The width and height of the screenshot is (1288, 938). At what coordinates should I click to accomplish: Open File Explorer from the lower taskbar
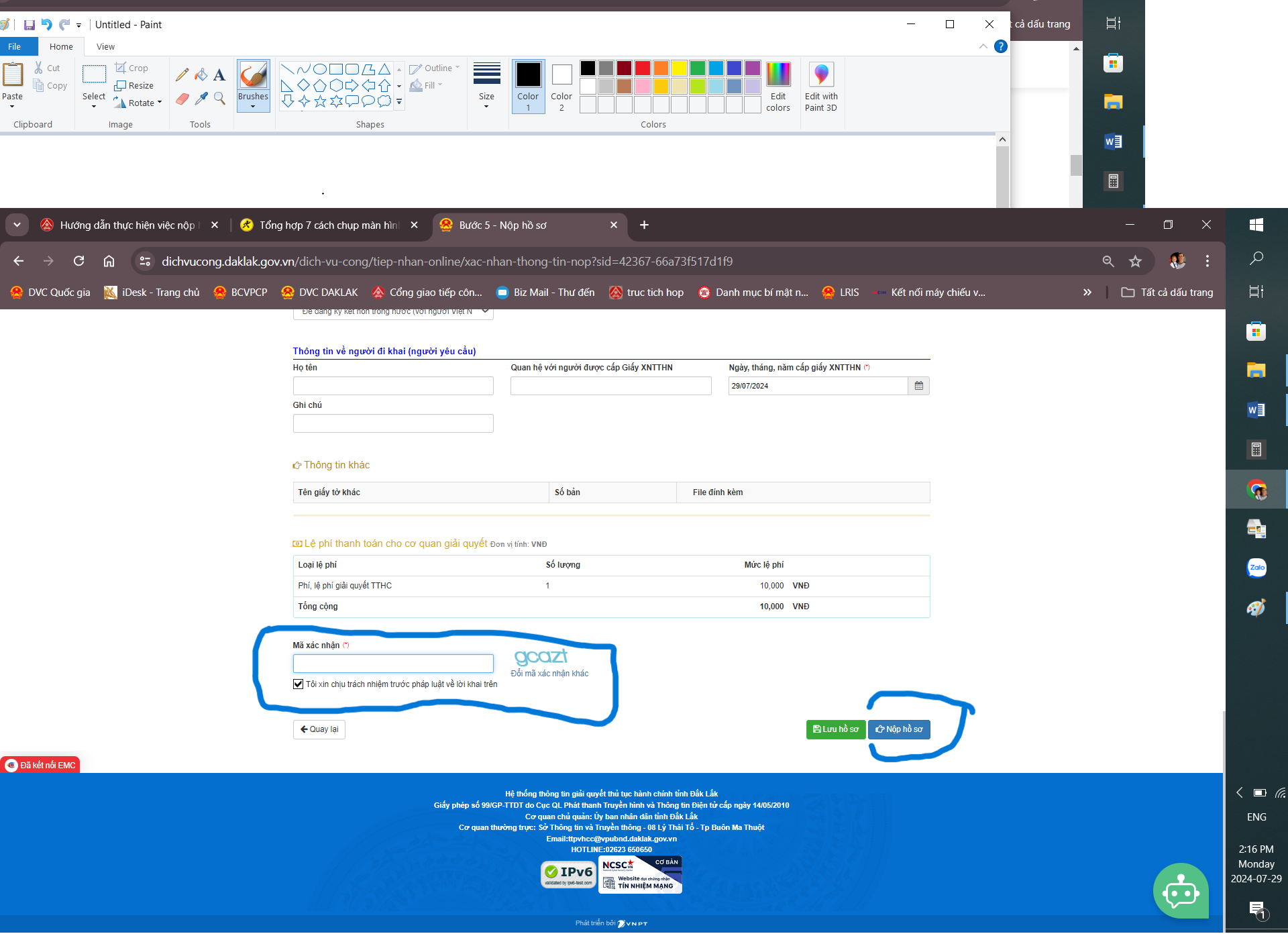point(1256,370)
